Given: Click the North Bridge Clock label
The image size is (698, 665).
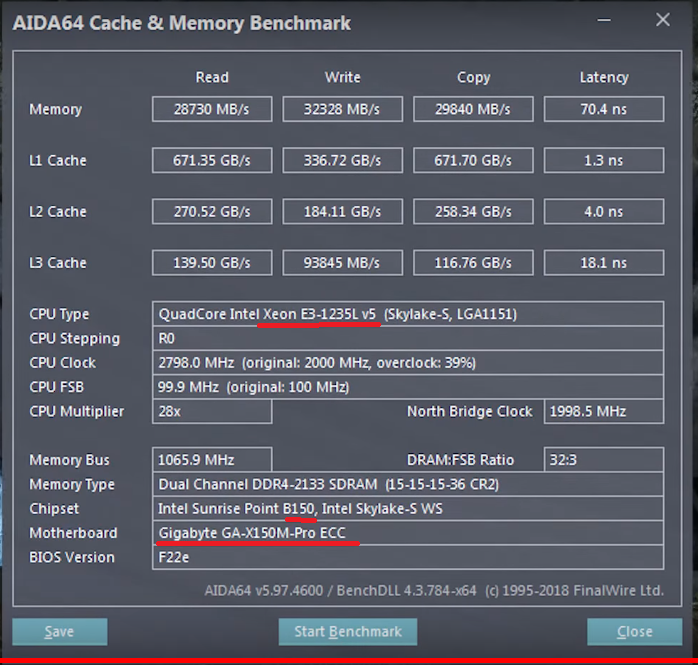Looking at the screenshot, I should [470, 412].
